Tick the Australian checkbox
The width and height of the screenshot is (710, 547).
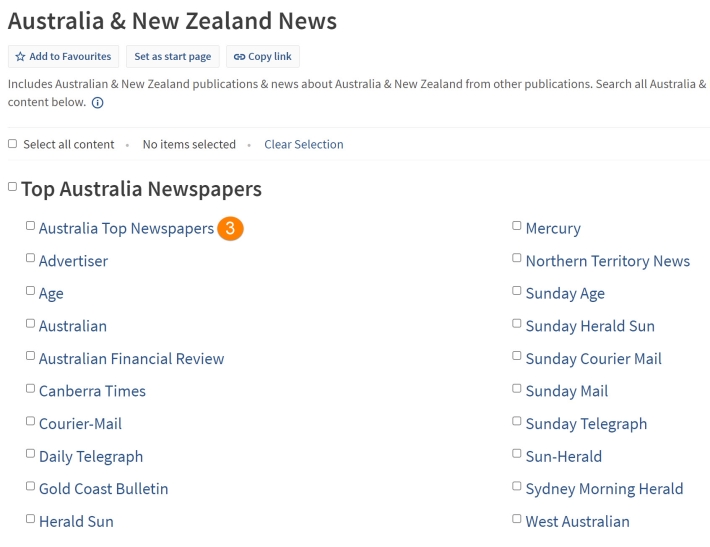(x=30, y=323)
